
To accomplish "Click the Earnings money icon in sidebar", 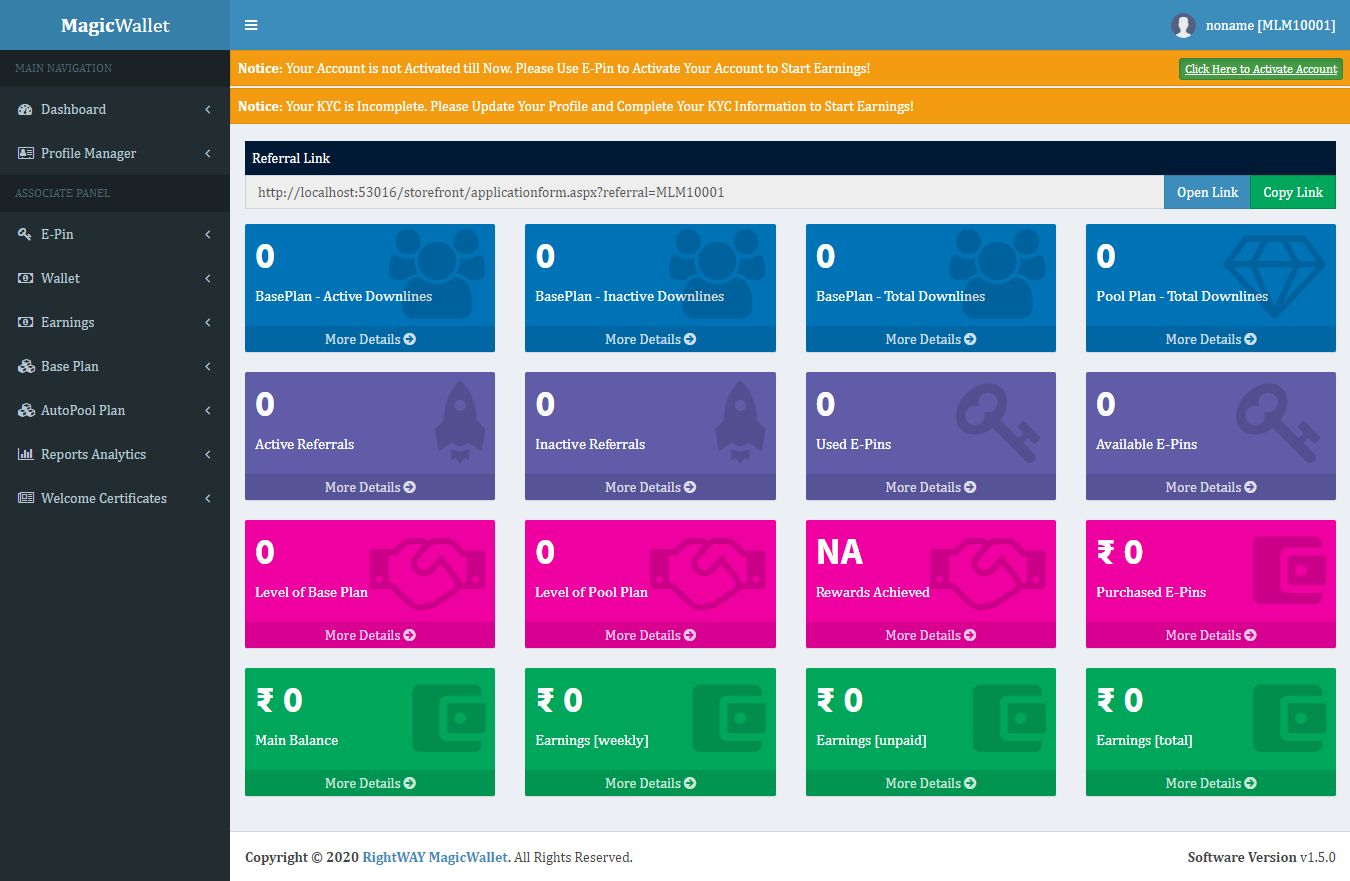I will click(x=26, y=322).
